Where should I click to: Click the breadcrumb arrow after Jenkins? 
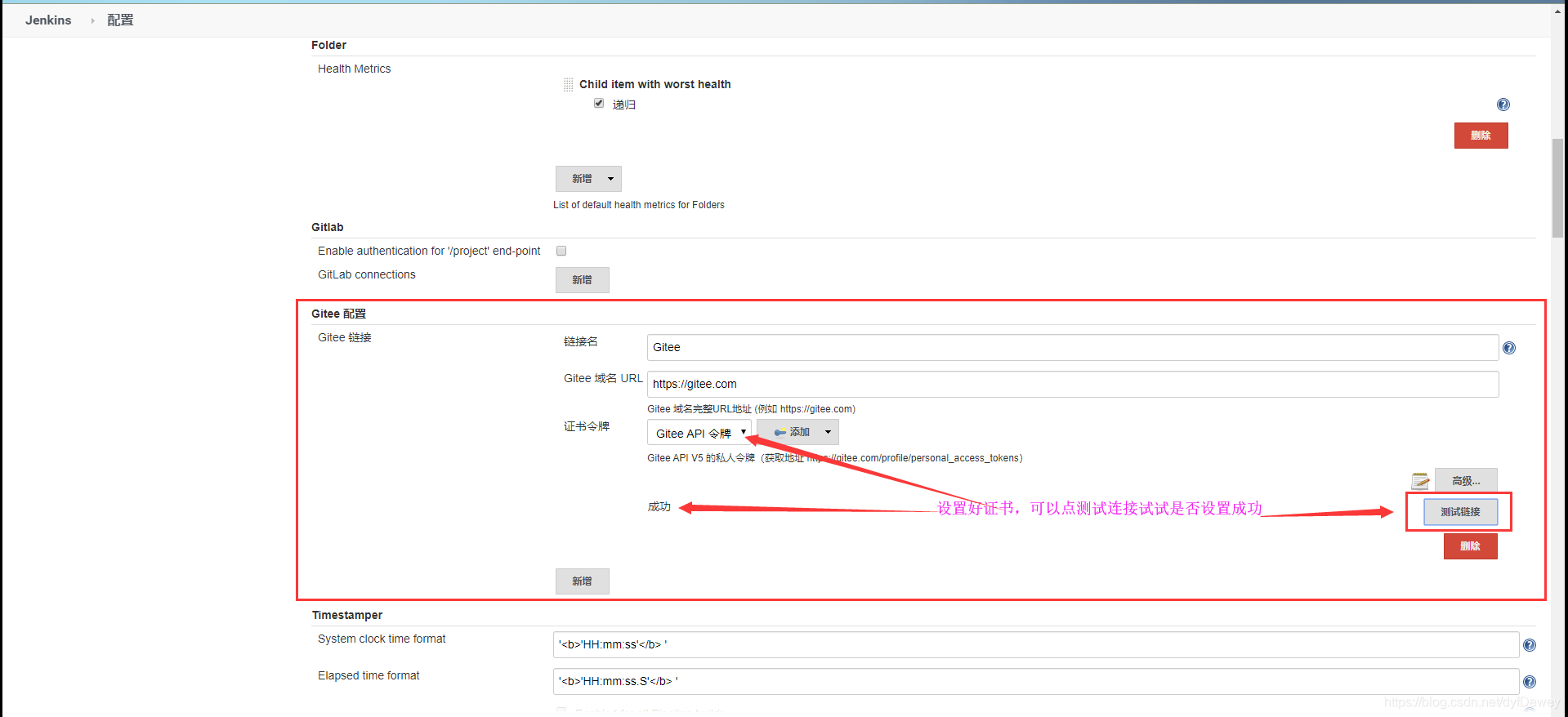(92, 20)
